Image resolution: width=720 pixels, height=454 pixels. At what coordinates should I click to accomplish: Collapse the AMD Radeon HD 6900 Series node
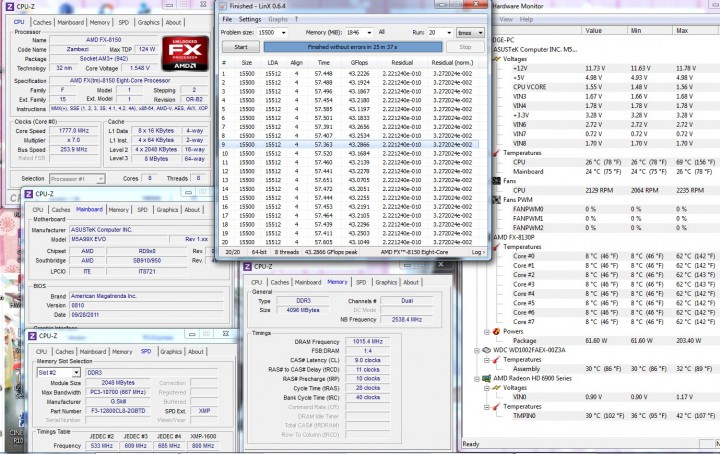click(x=477, y=379)
